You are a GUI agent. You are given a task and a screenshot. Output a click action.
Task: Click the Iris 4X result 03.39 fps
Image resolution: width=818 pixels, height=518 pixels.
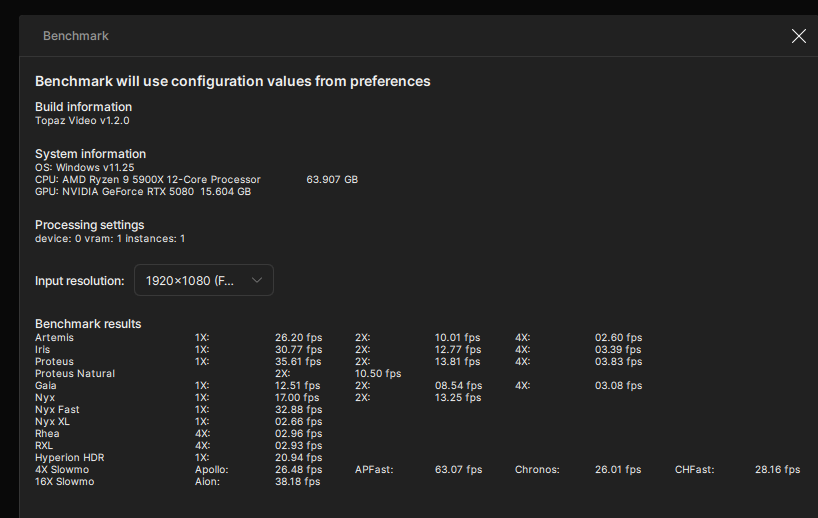618,350
